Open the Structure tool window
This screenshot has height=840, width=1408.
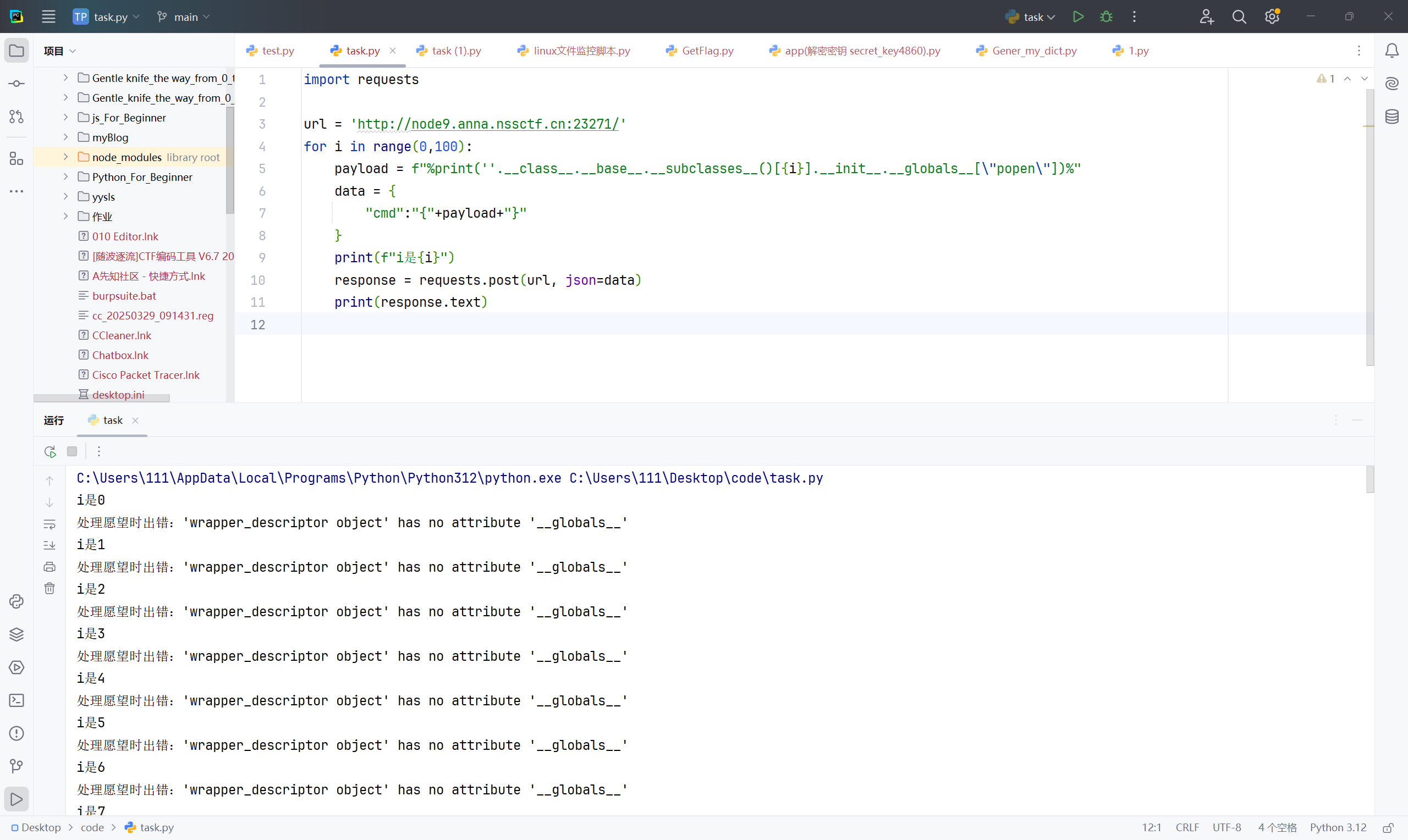click(x=16, y=158)
